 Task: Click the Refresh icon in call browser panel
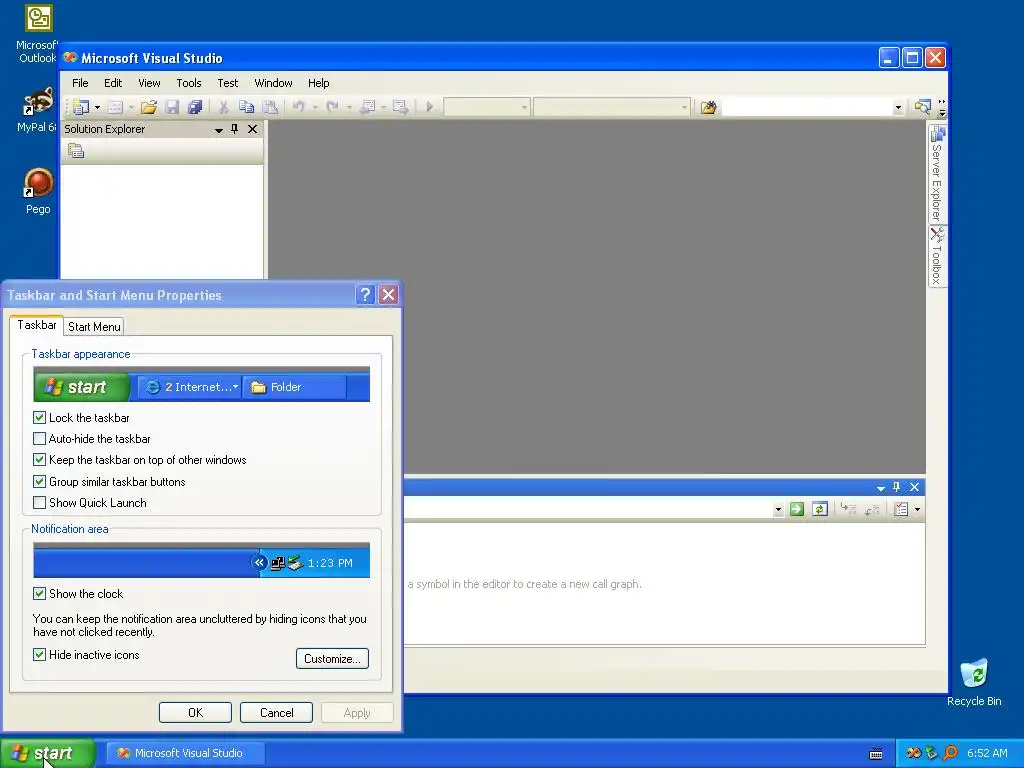point(820,509)
